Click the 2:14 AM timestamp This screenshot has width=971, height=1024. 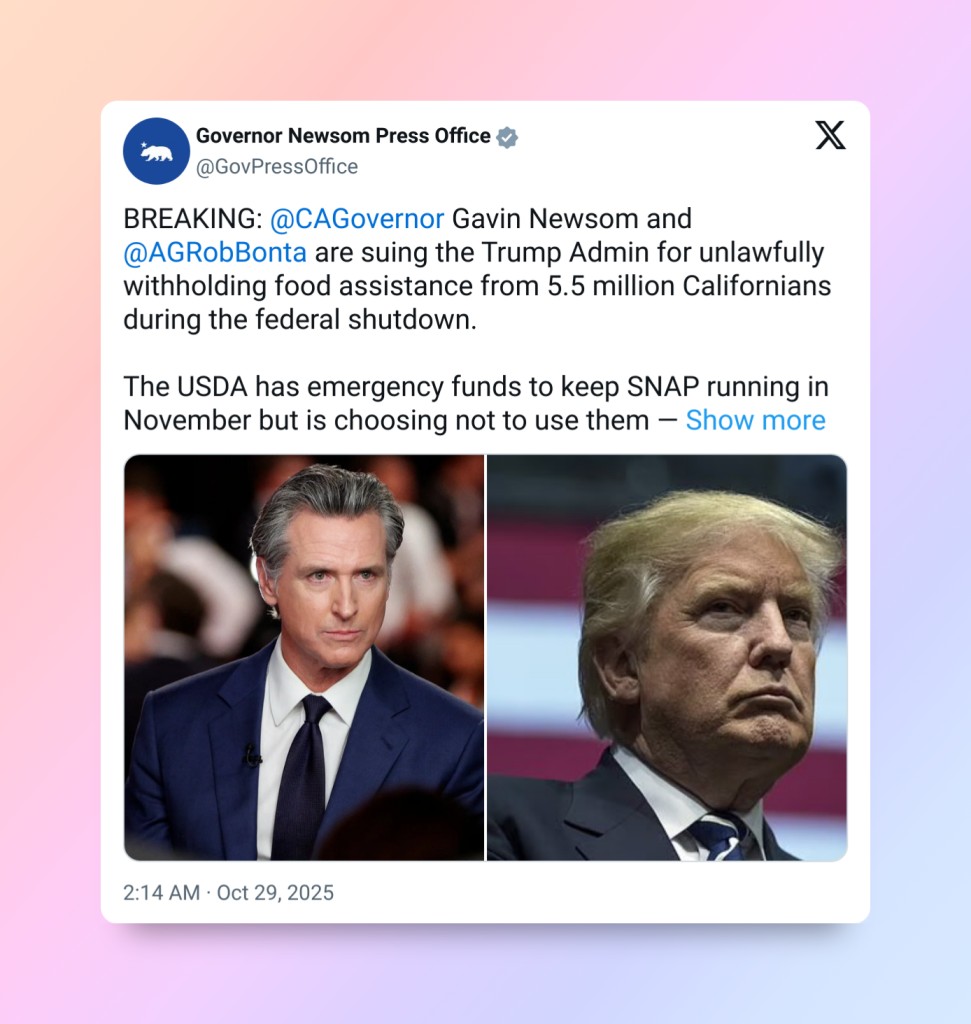(161, 893)
